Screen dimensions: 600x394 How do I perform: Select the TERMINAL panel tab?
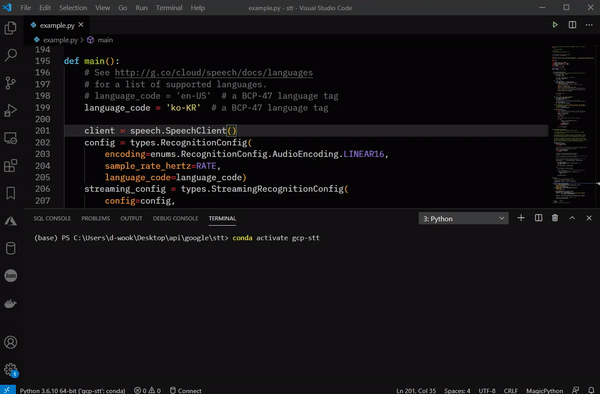[222, 218]
